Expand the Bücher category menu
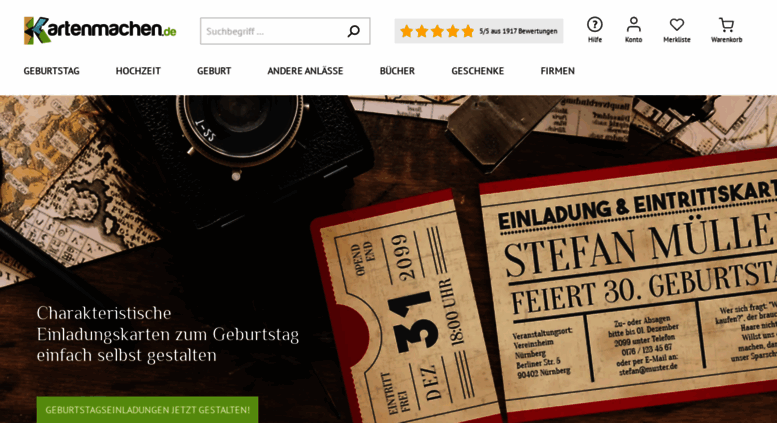Viewport: 777px width, 423px height. pyautogui.click(x=397, y=71)
